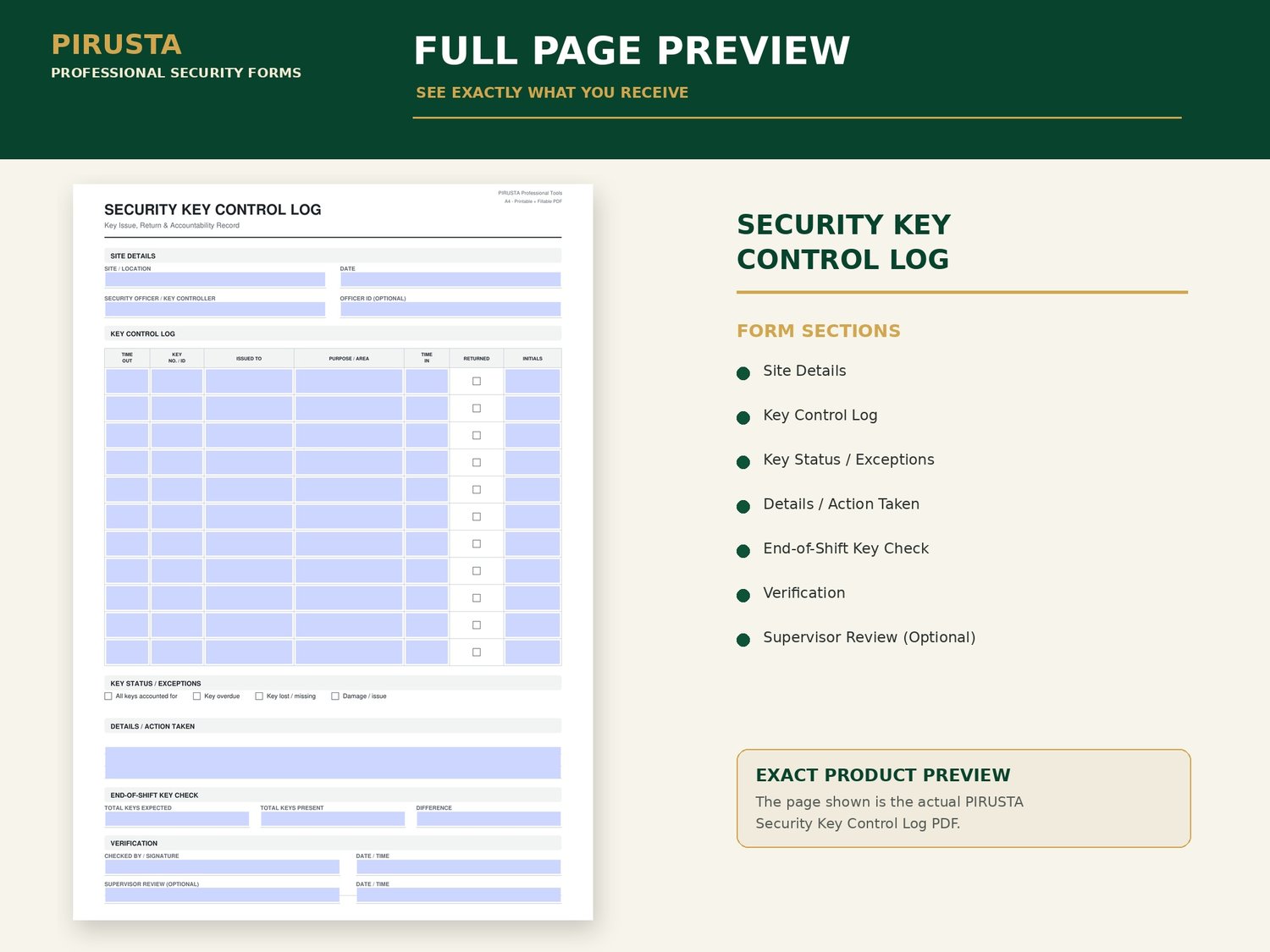Click the 'FORM SECTIONS' heading
The image size is (1270, 952).
point(819,331)
